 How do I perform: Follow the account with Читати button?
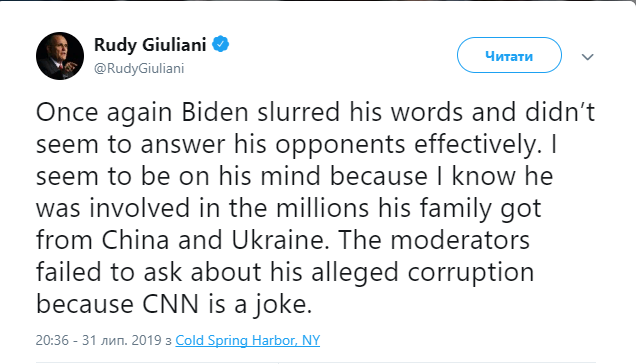coord(509,55)
